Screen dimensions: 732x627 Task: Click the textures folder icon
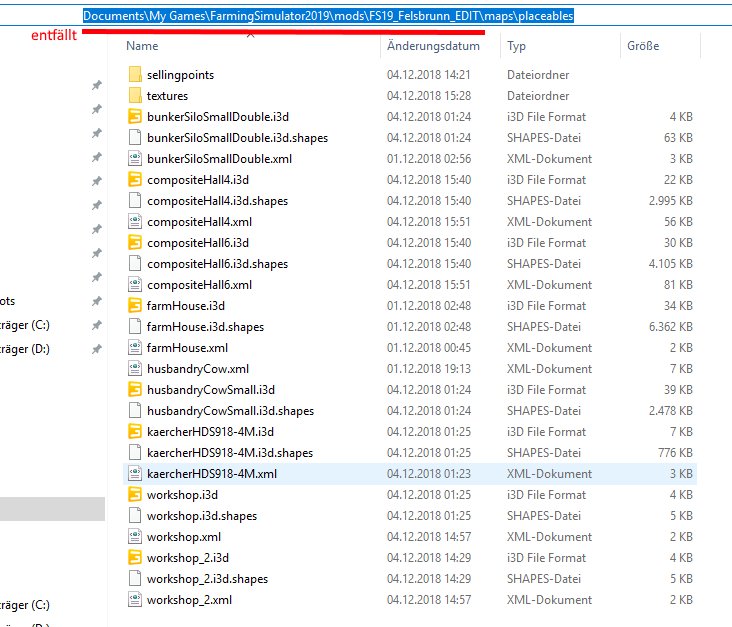point(135,96)
